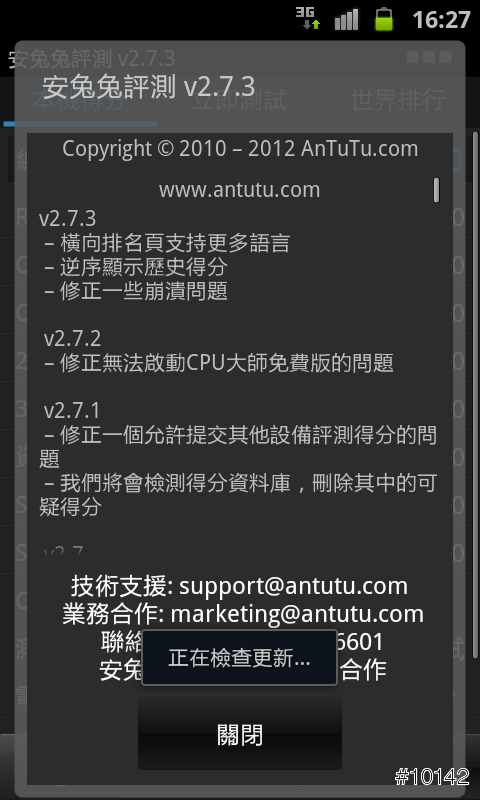
Task: Tap the 修正無法啟動CPU大師免費版的問題 changelog entry
Action: tap(218, 363)
